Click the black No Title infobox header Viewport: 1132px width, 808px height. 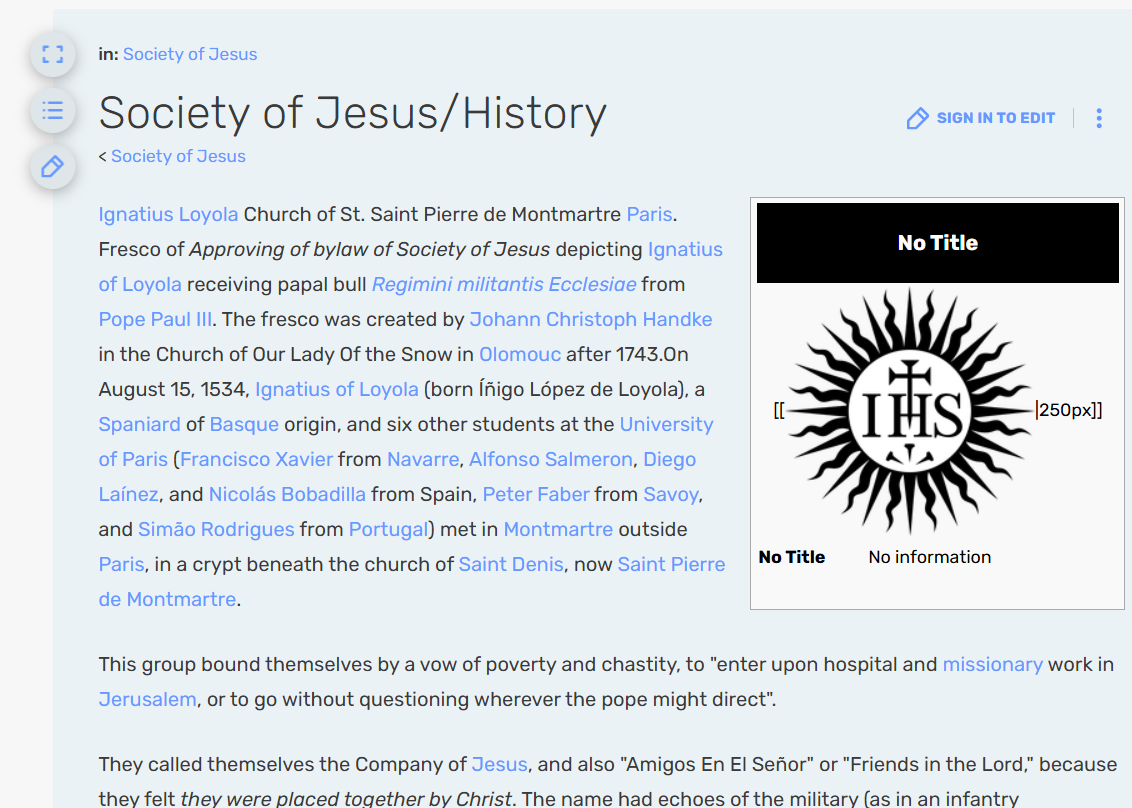[938, 243]
